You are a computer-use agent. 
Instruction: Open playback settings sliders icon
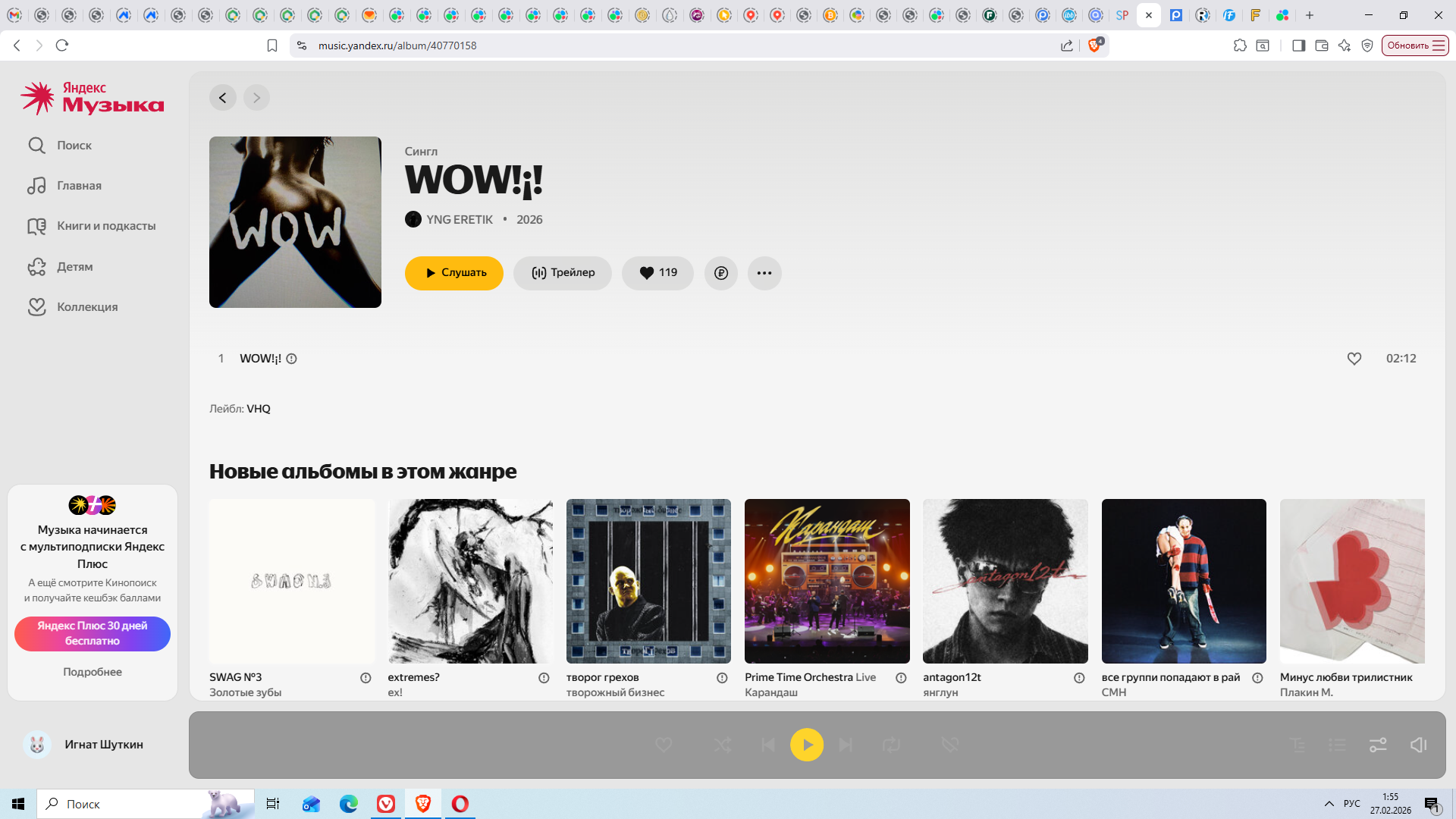pyautogui.click(x=1377, y=745)
